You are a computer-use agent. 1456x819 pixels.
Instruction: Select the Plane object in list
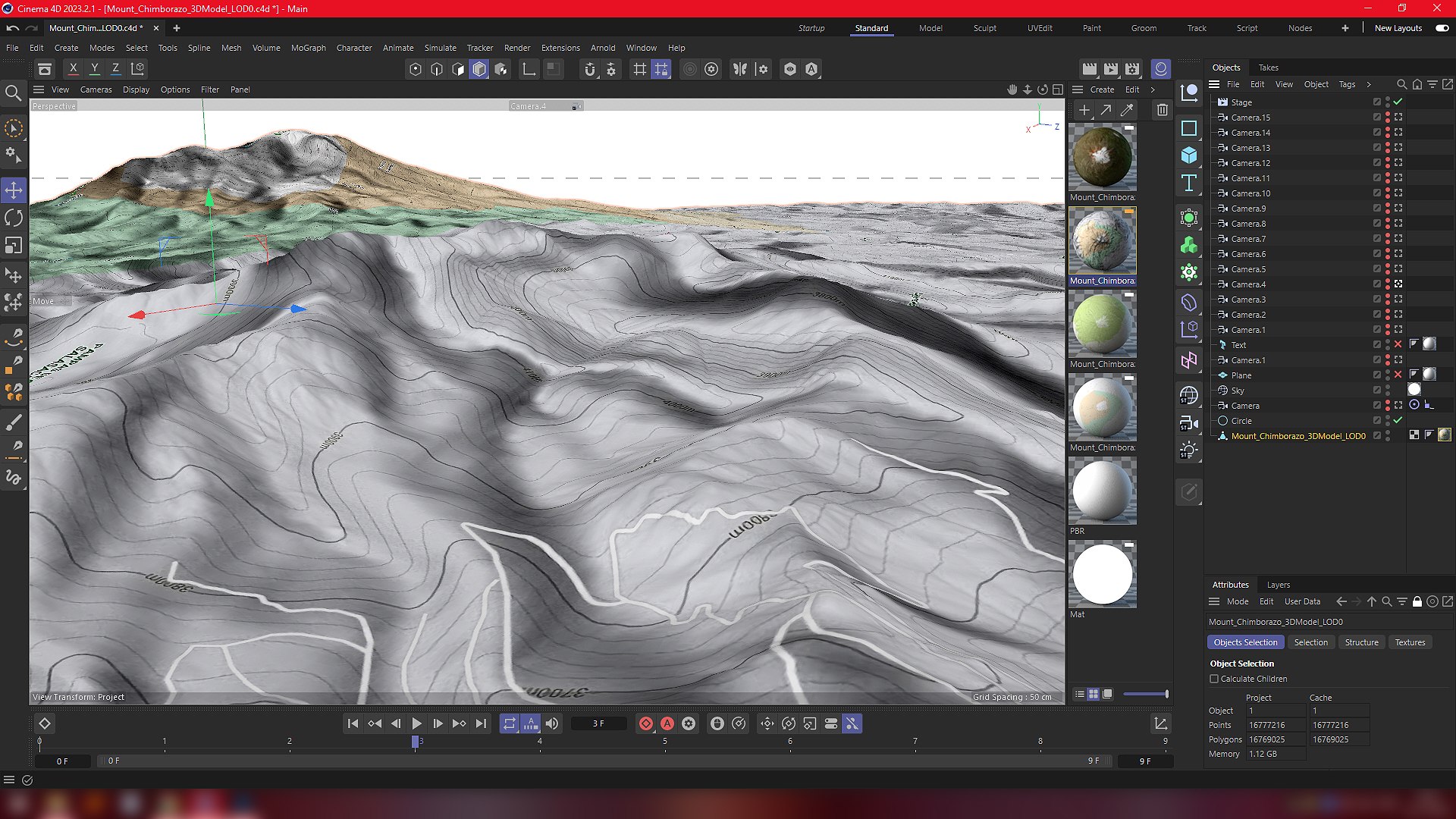pos(1241,375)
